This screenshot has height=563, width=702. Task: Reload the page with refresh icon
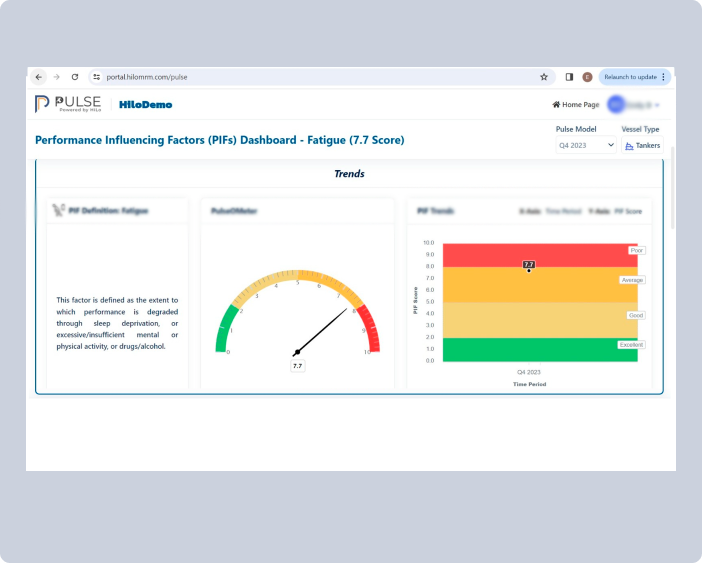[x=75, y=77]
